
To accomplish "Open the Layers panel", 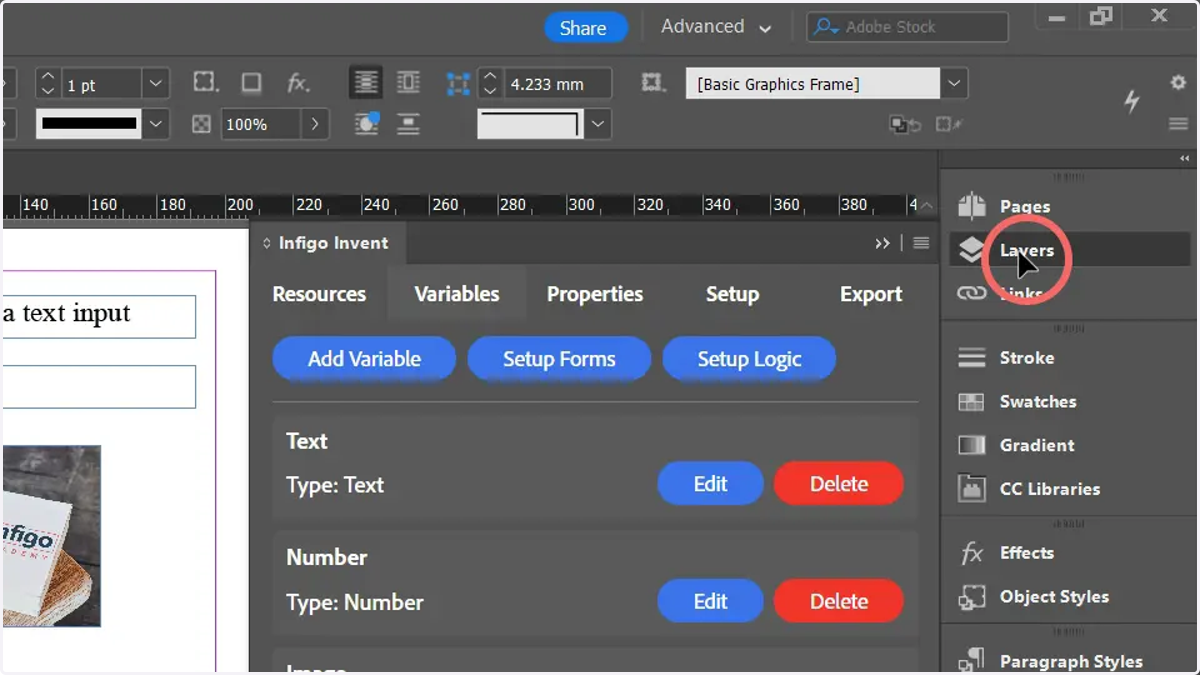I will click(x=1068, y=250).
